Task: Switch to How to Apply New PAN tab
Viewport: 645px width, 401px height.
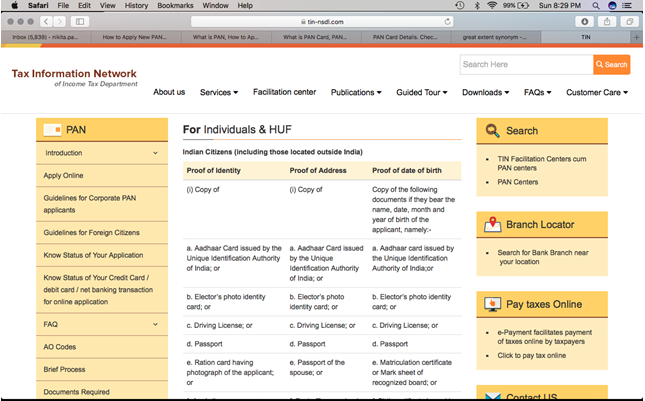Action: (x=135, y=37)
